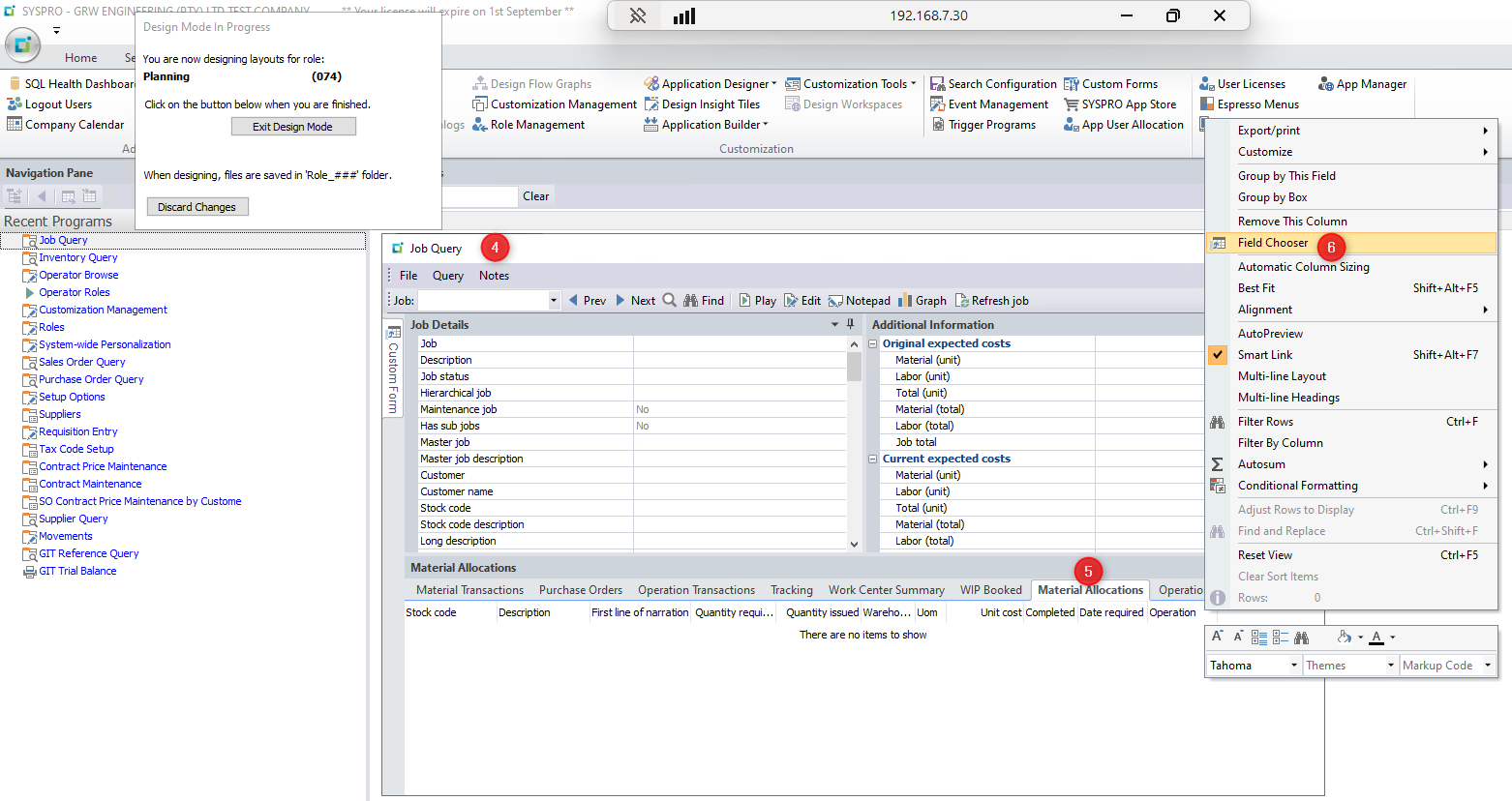Click the Exit Design Mode button
Image resolution: width=1512 pixels, height=801 pixels.
293,127
